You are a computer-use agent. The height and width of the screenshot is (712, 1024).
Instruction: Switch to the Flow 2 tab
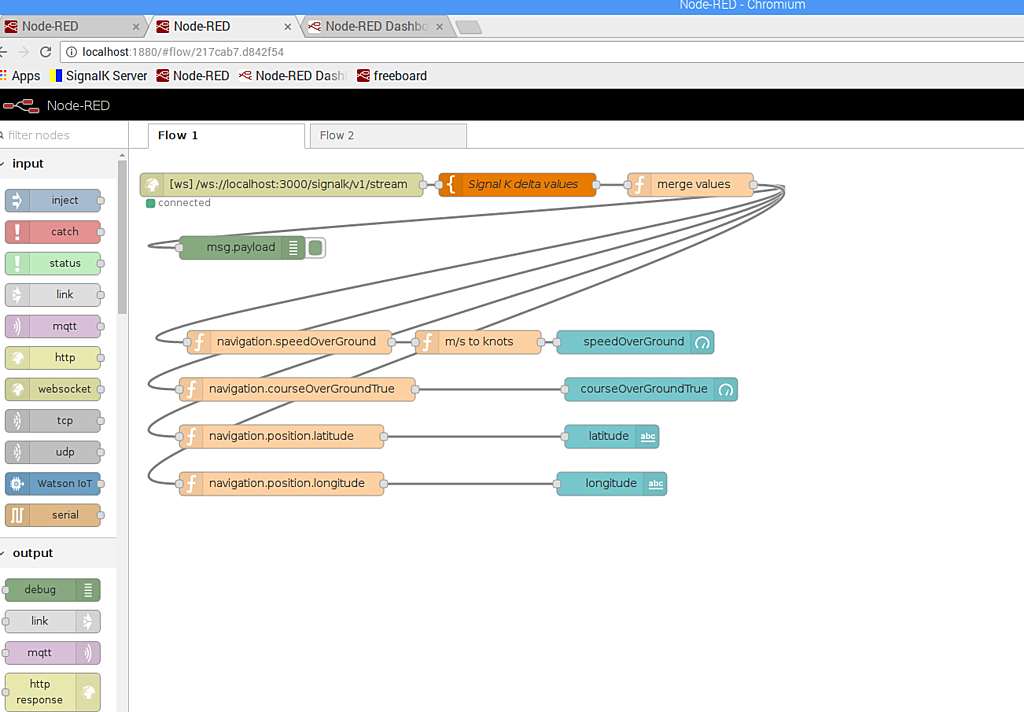(388, 135)
